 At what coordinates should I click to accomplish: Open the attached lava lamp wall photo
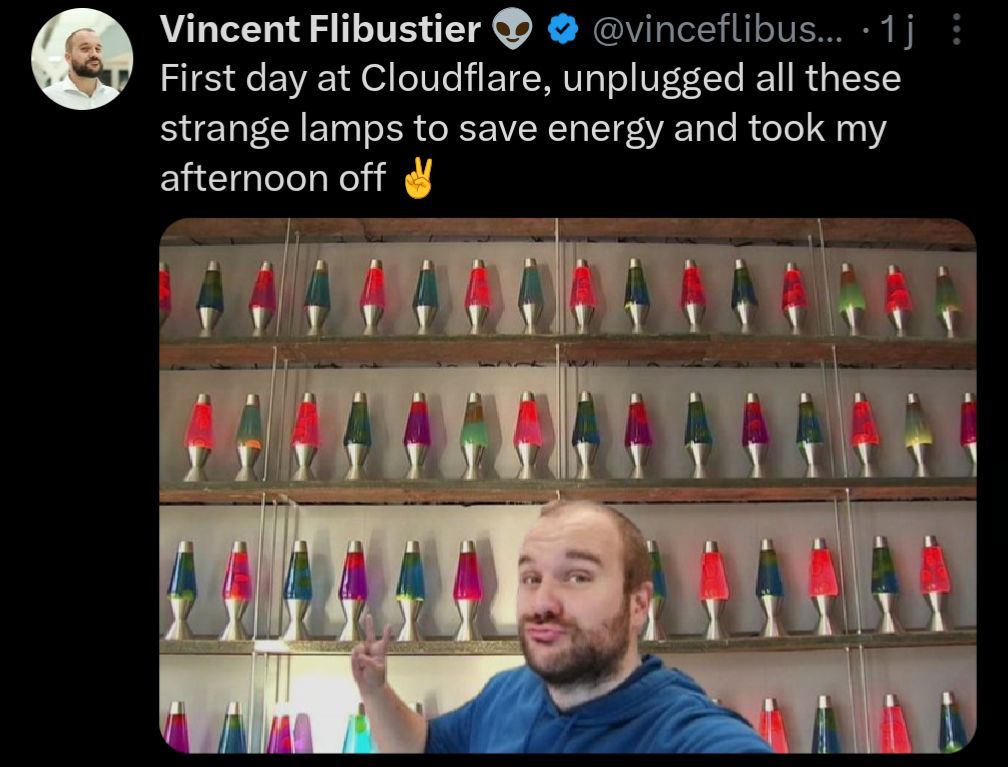(568, 485)
